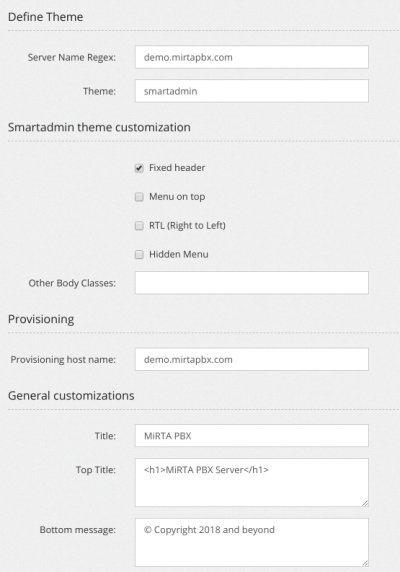The image size is (400, 572).
Task: Click the Other Body Classes field
Action: pyautogui.click(x=252, y=283)
